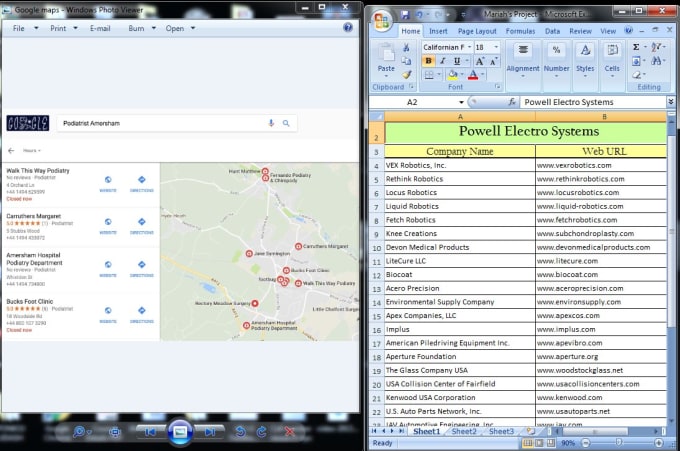Click the Sort & Filter icon
This screenshot has height=451, width=680.
tap(656, 47)
